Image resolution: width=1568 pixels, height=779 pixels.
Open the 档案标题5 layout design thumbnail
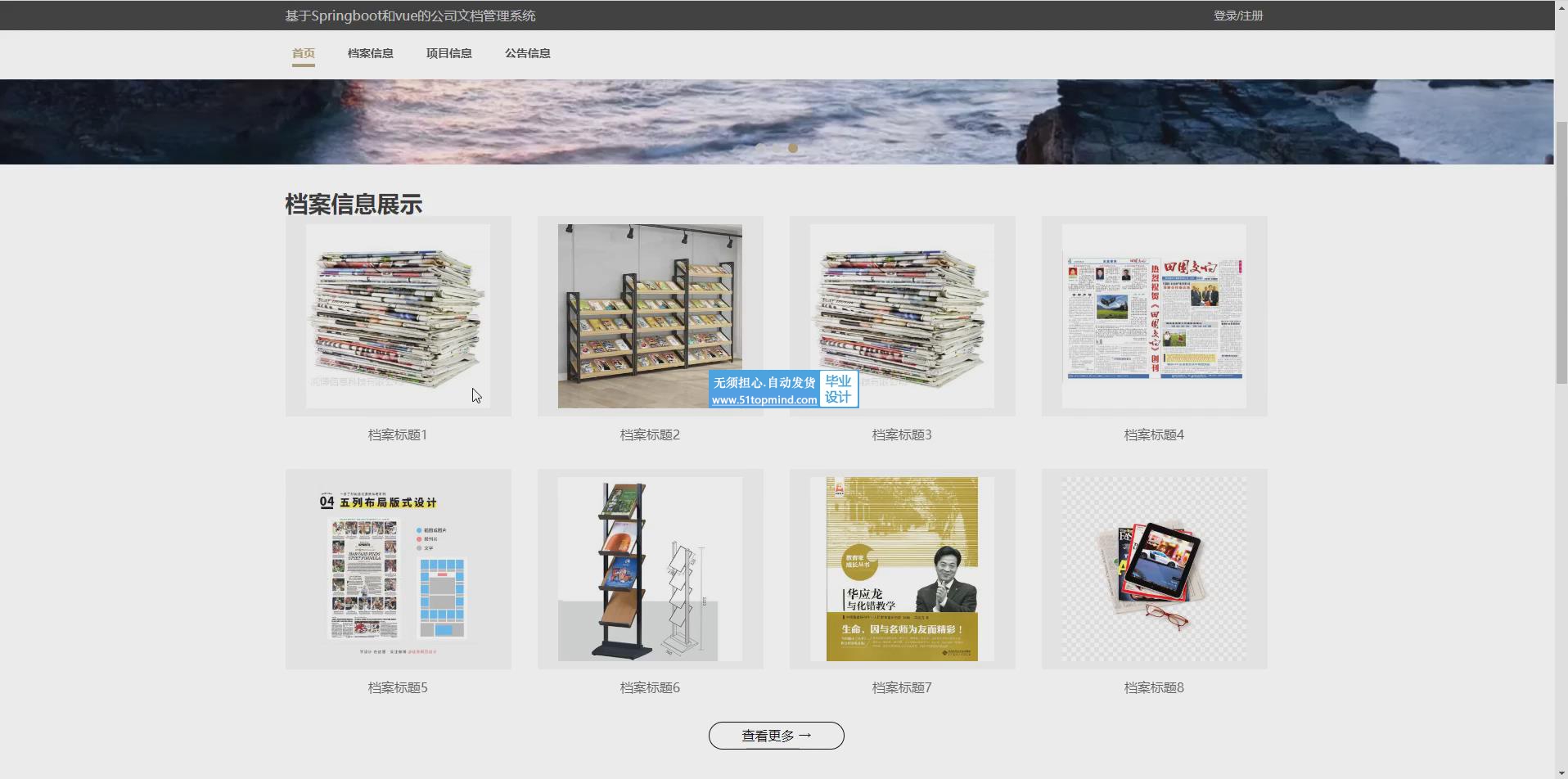click(399, 570)
